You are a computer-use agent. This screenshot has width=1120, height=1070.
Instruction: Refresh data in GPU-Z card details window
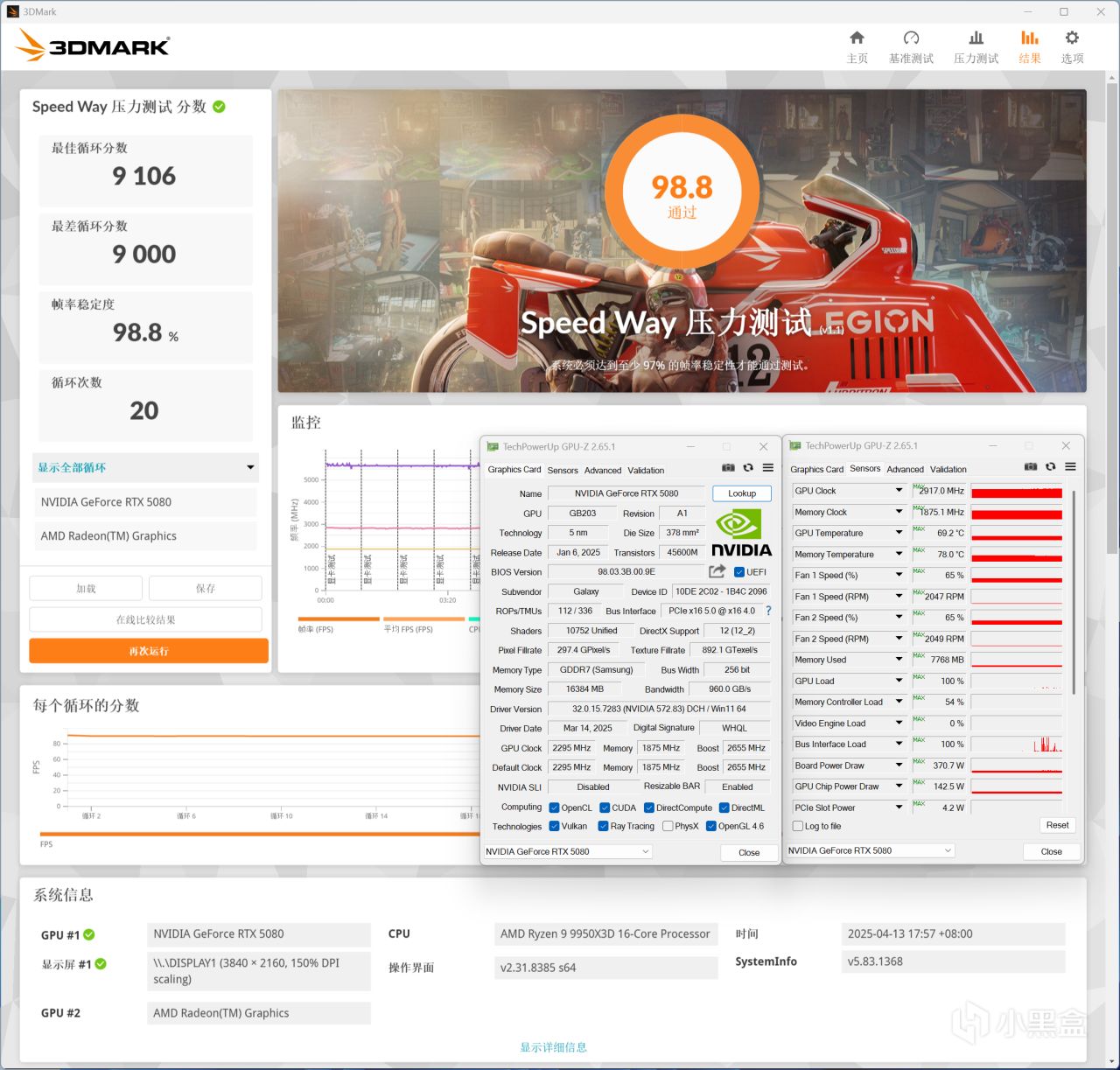(748, 468)
